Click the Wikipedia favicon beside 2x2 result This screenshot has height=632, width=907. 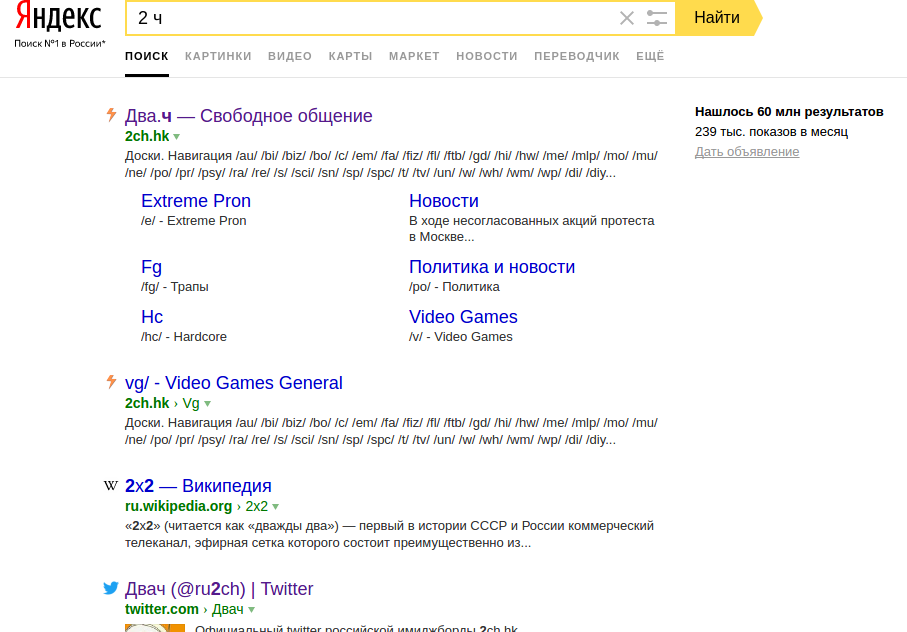tap(110, 485)
